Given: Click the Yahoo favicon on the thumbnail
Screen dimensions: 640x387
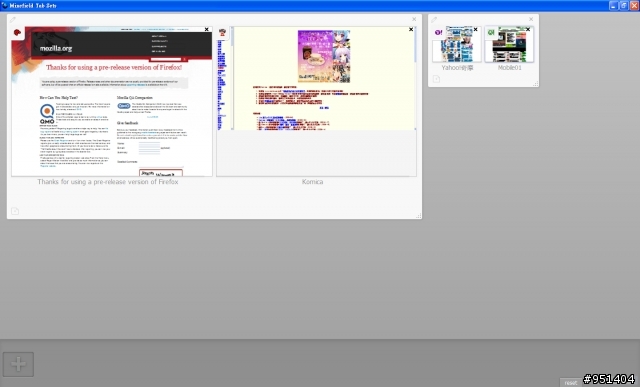Looking at the screenshot, I should pos(438,33).
